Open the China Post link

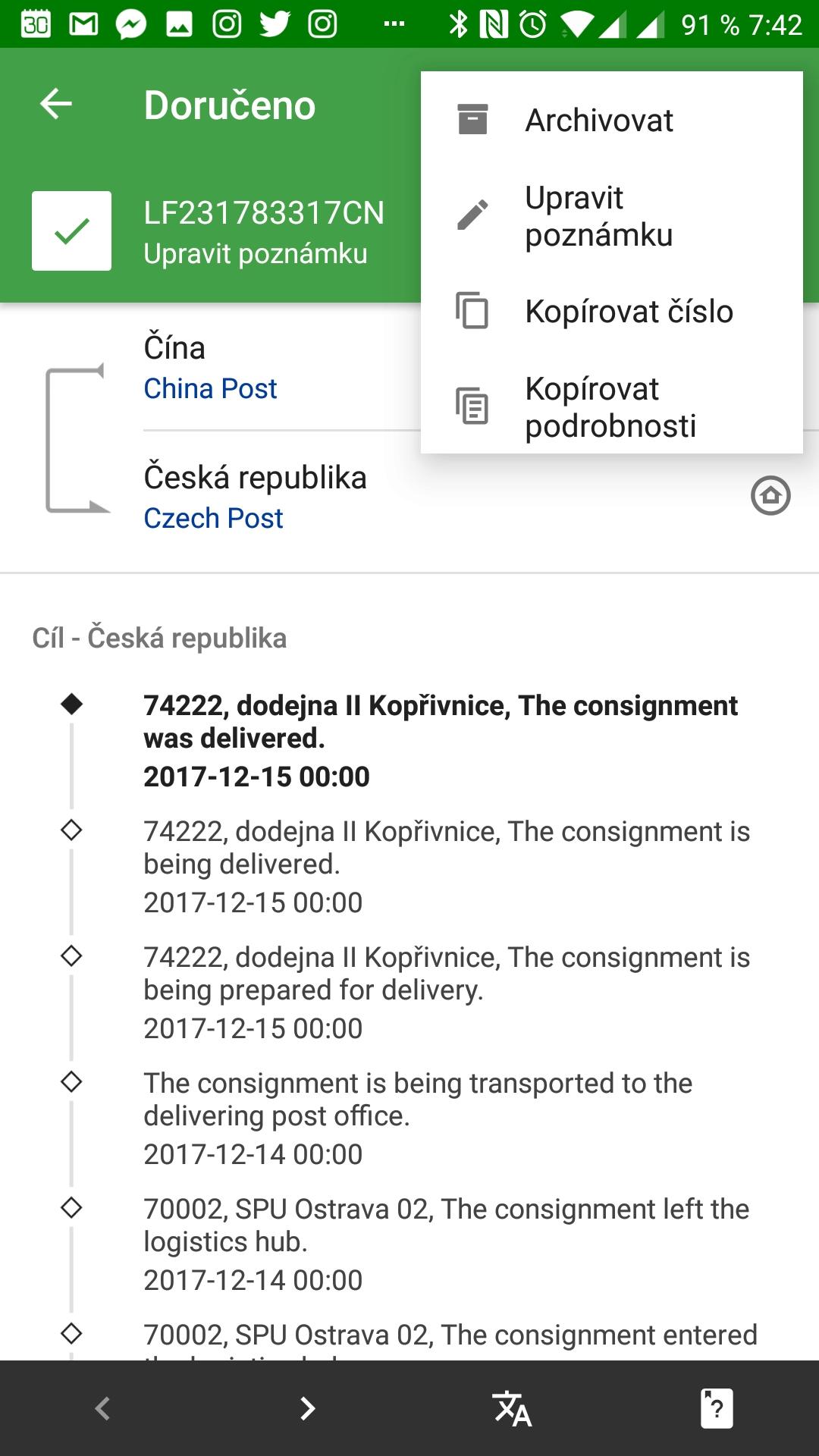pos(210,388)
